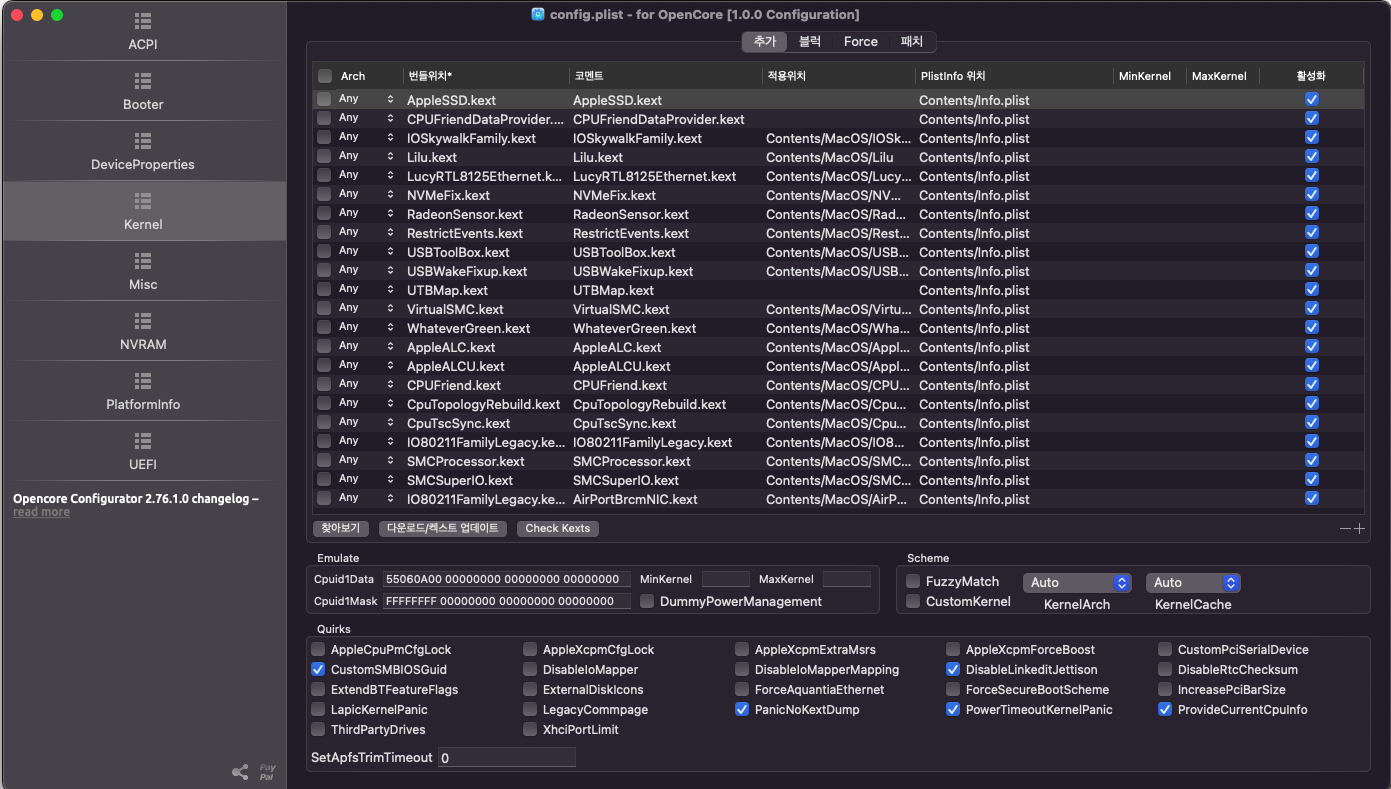Uncheck the PanicNoKextDump quirk
Screen dimensions: 1391x789
click(742, 709)
